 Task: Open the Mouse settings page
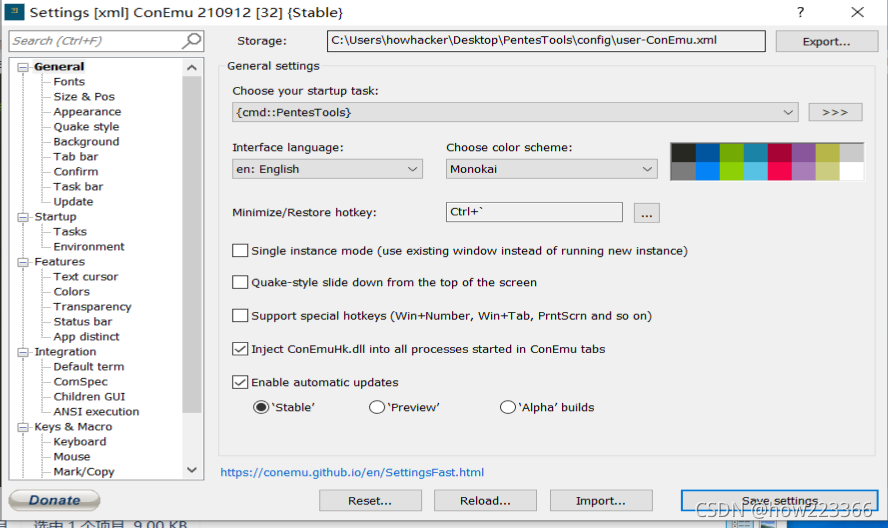[72, 457]
